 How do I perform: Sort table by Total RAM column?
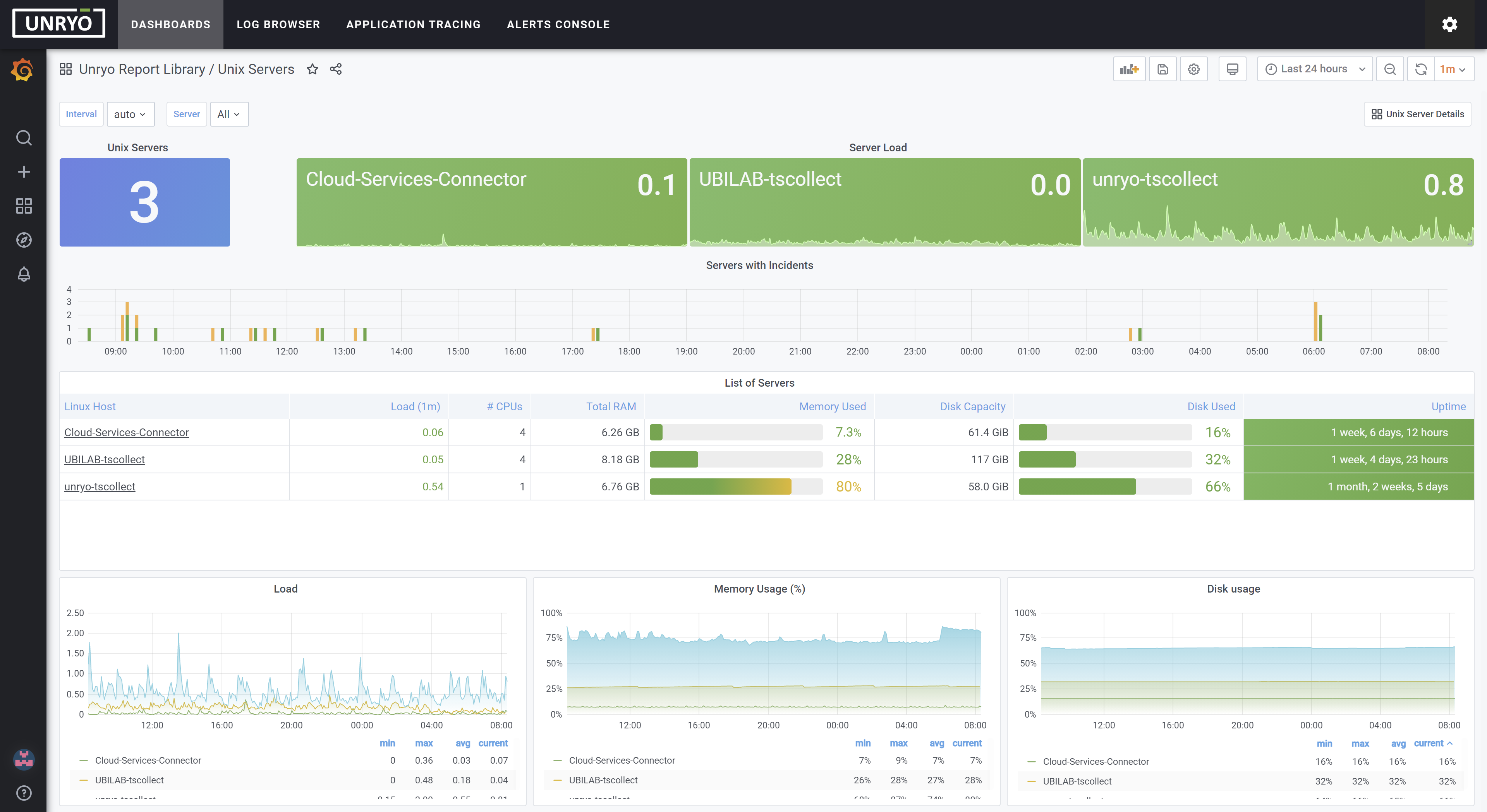pyautogui.click(x=611, y=406)
